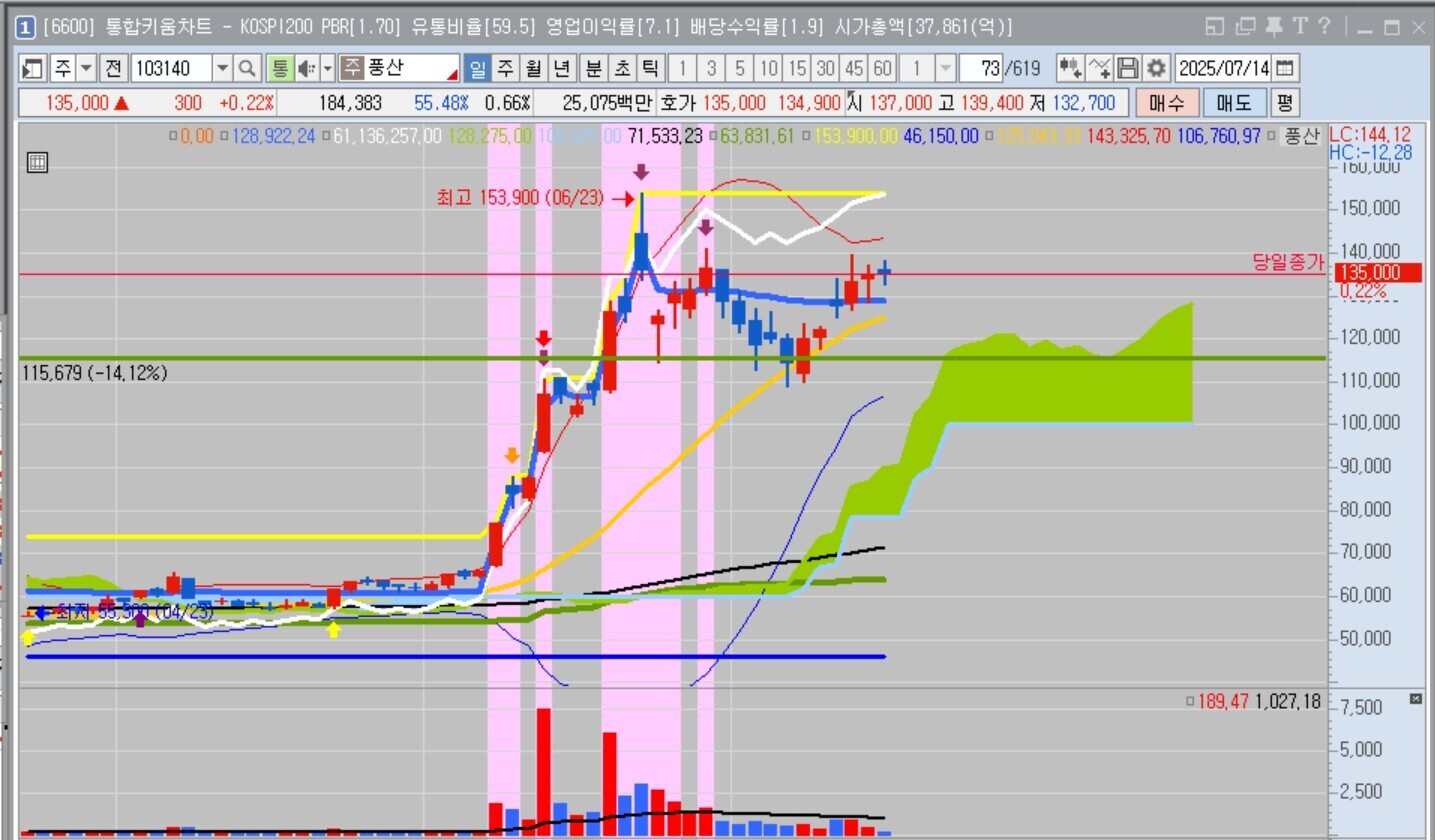
Task: Open the interval dropdown arrow before 73
Action: 945,68
